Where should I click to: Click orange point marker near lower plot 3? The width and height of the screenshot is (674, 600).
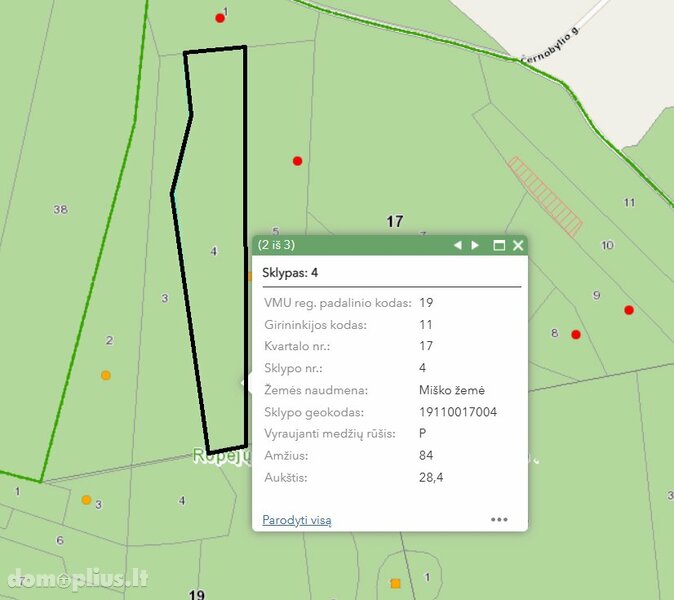tap(86, 500)
